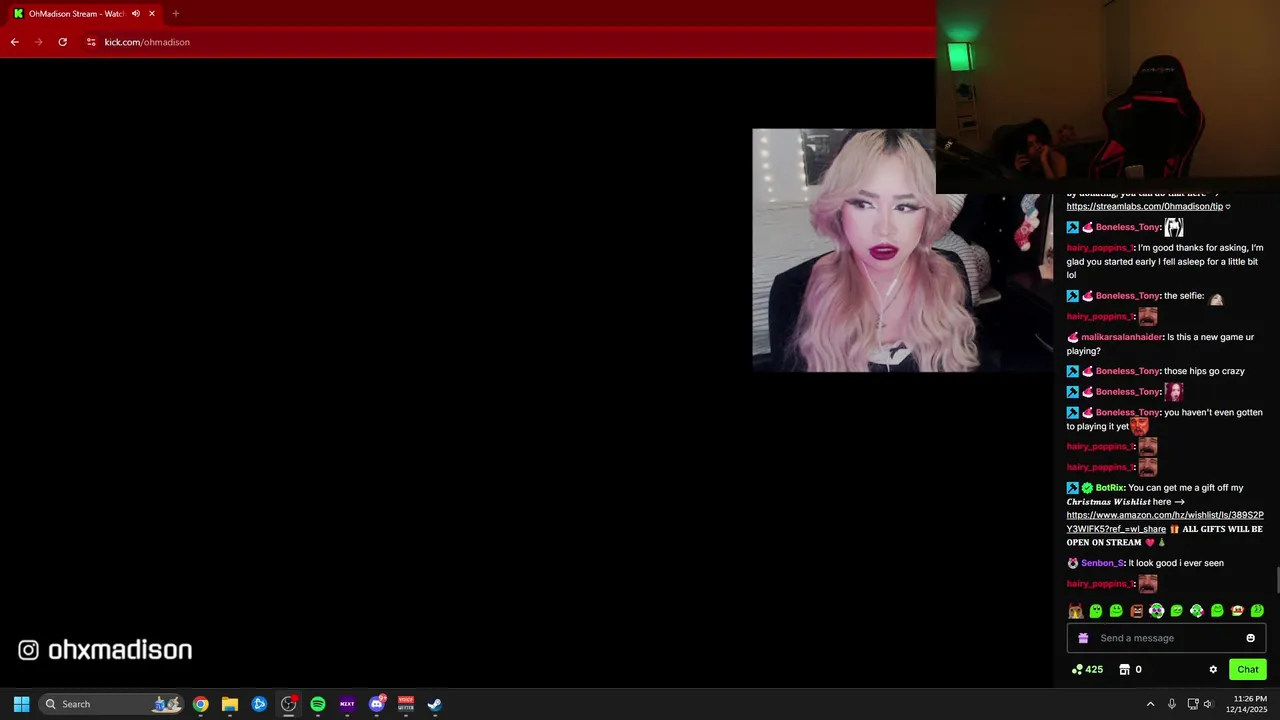Click the Senbon_S username in chat
The image size is (1280, 720).
pos(1102,563)
